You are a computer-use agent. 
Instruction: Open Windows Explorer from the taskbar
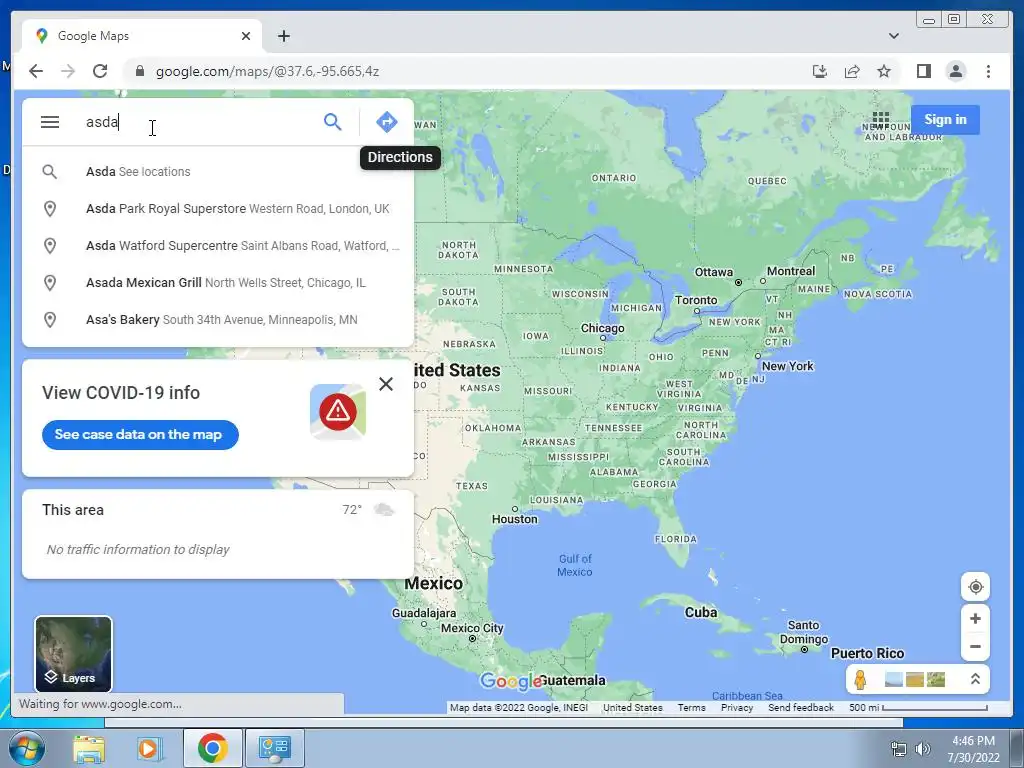88,748
